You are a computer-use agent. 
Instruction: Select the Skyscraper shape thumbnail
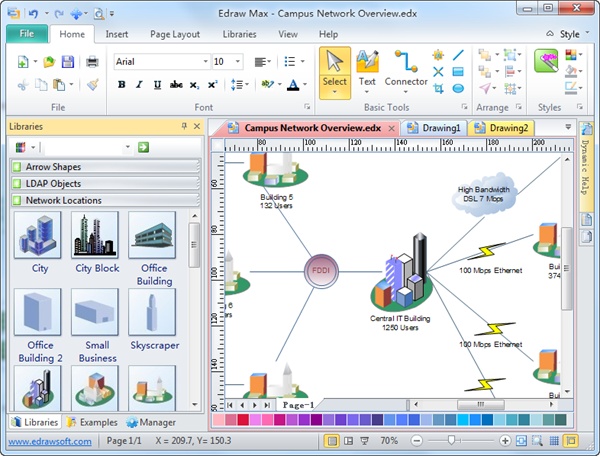pyautogui.click(x=152, y=319)
